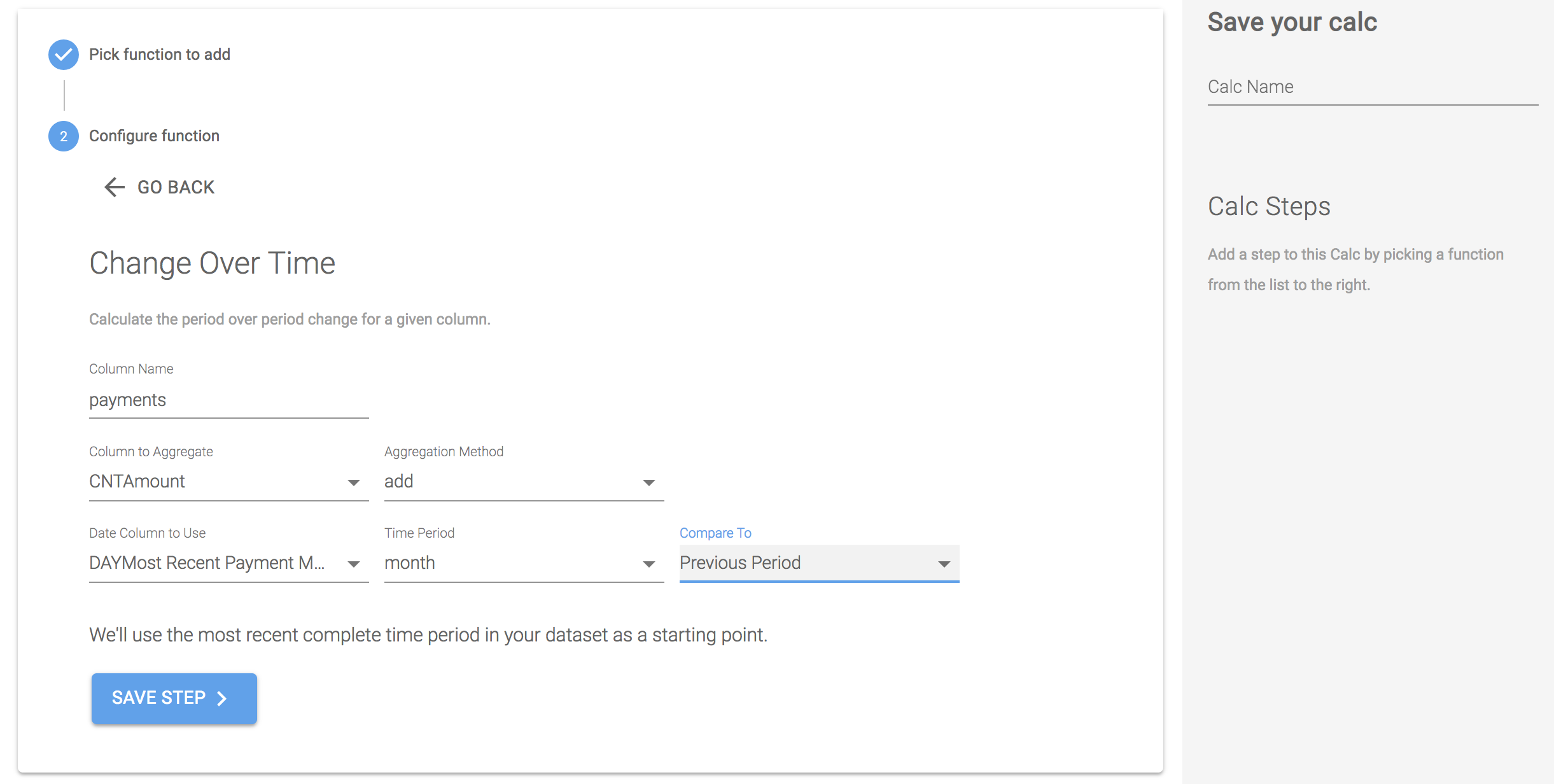Open the Aggregation Method dropdown

point(524,482)
